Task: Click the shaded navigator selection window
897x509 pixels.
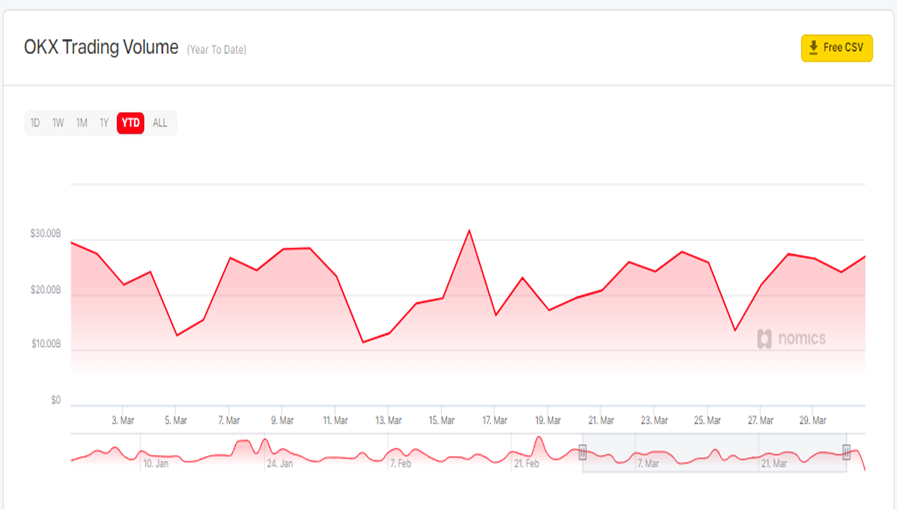Action: [x=714, y=452]
